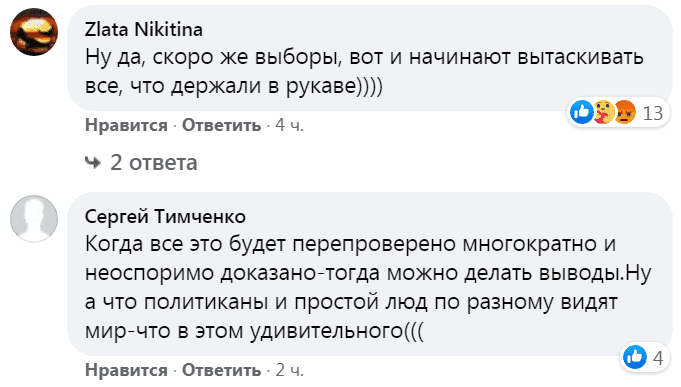Like Zlata Nikitina's comment via Нравится
Screen dimensions: 681x387
pyautogui.click(x=126, y=125)
